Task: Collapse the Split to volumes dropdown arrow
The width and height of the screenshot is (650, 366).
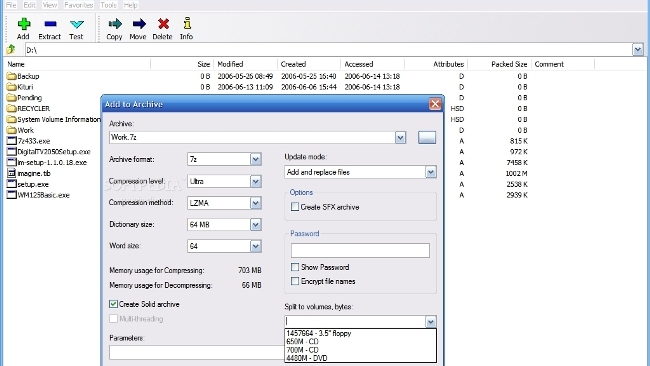Action: tap(431, 322)
